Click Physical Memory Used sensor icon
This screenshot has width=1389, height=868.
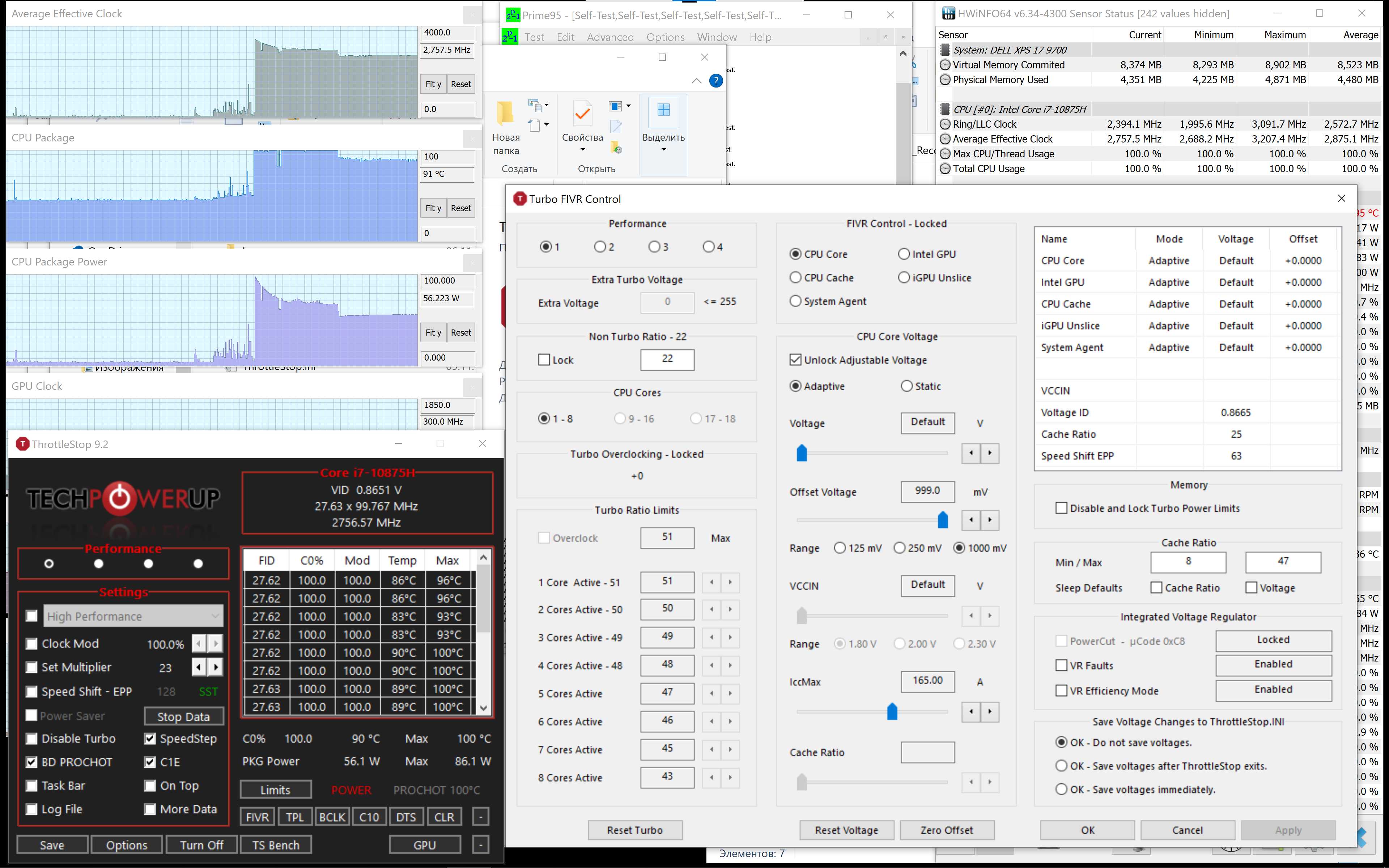coord(945,80)
